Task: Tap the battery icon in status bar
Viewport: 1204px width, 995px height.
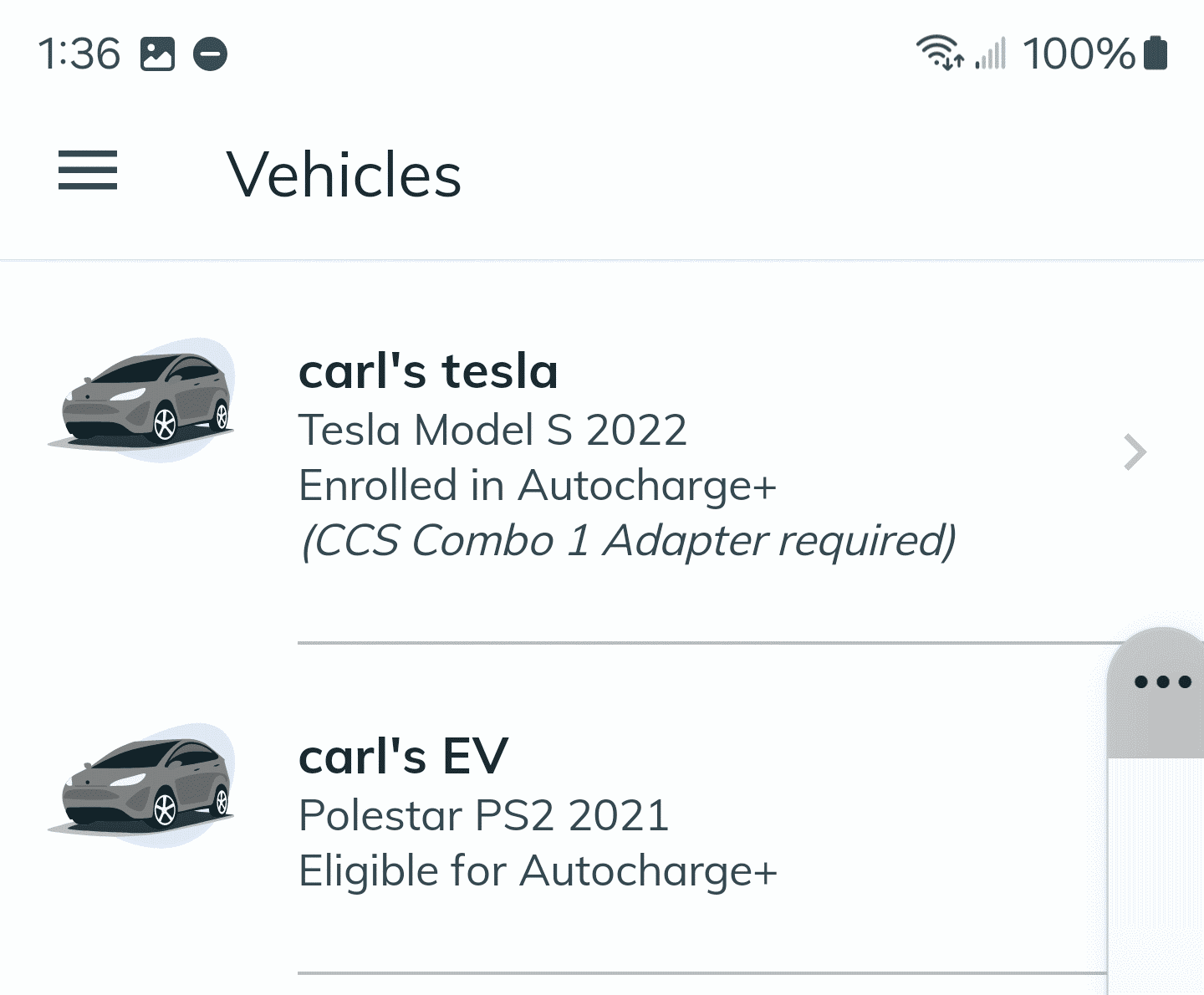Action: (1155, 53)
